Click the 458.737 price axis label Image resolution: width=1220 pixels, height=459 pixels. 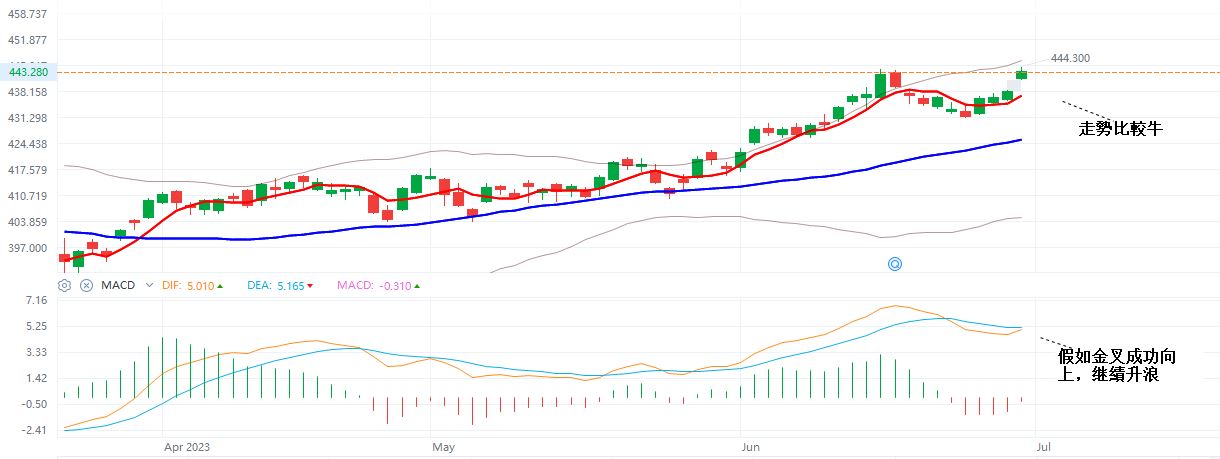28,14
